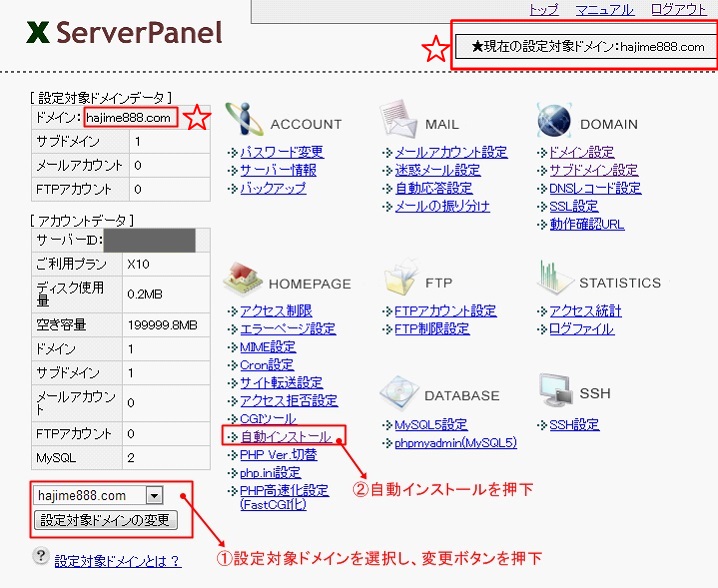Open アクセス制限 link
The width and height of the screenshot is (718, 588).
point(276,311)
